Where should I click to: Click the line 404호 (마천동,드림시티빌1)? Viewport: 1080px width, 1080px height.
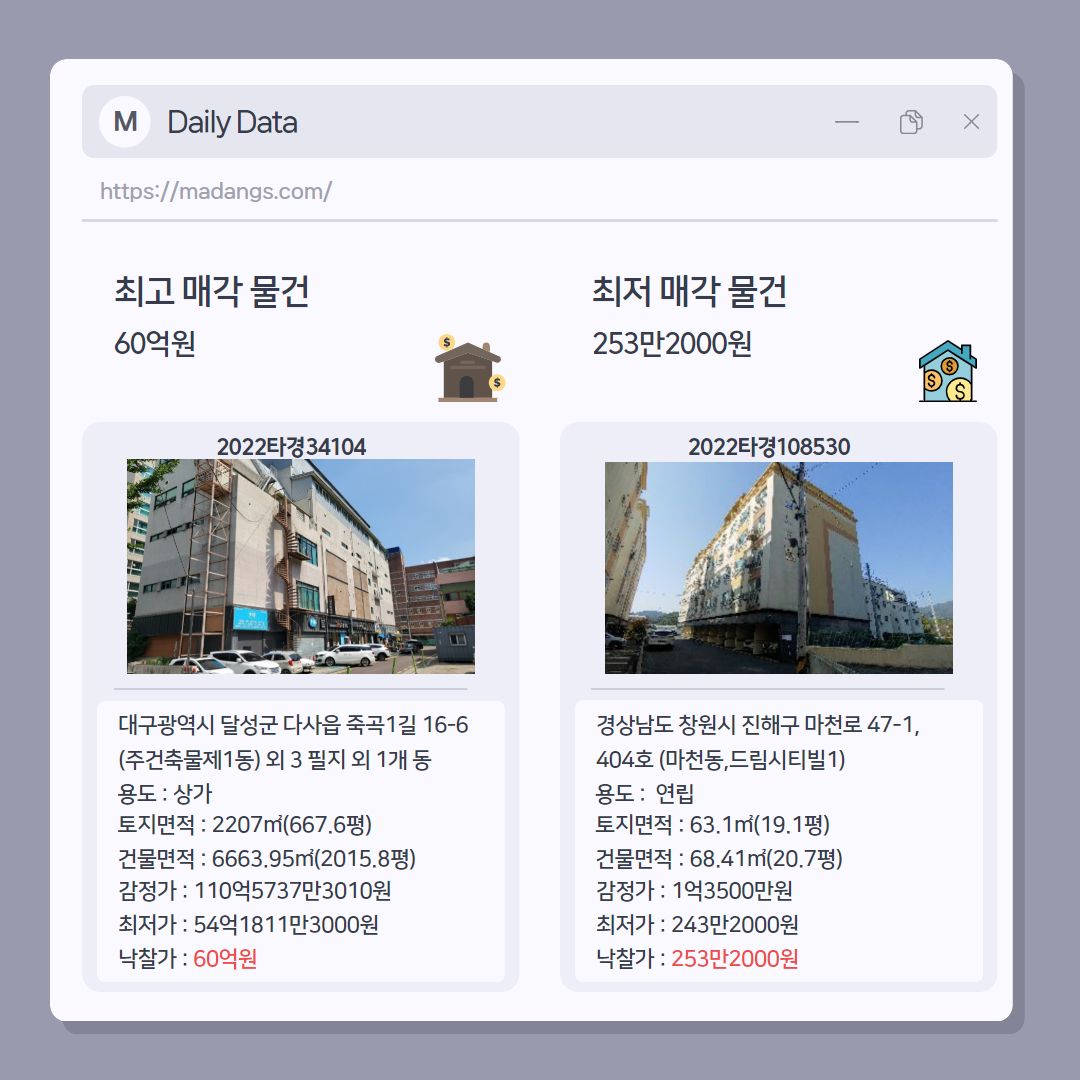(720, 760)
